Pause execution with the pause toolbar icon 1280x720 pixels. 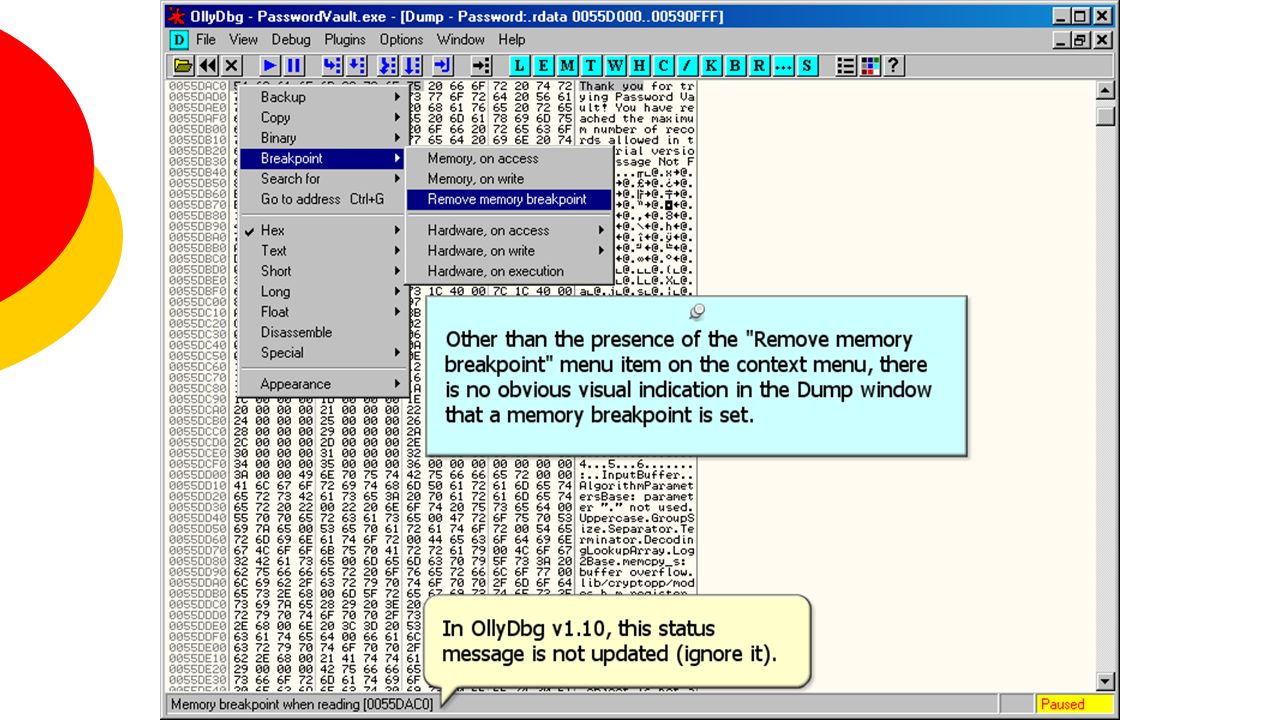(294, 66)
